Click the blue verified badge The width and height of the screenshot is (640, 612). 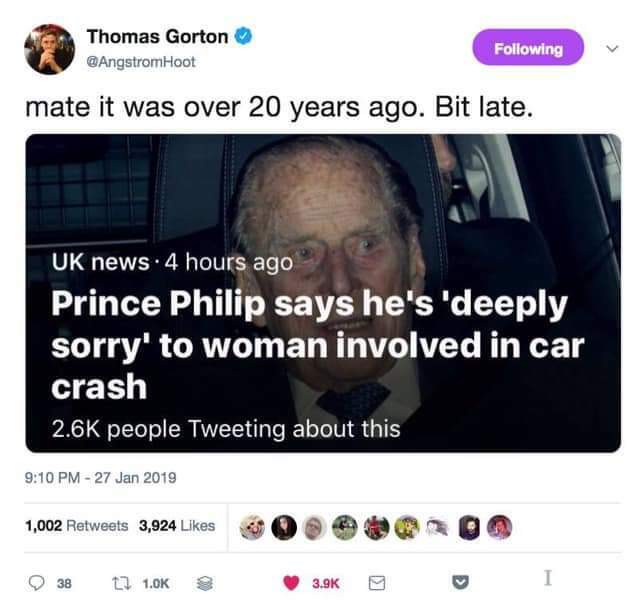(243, 36)
